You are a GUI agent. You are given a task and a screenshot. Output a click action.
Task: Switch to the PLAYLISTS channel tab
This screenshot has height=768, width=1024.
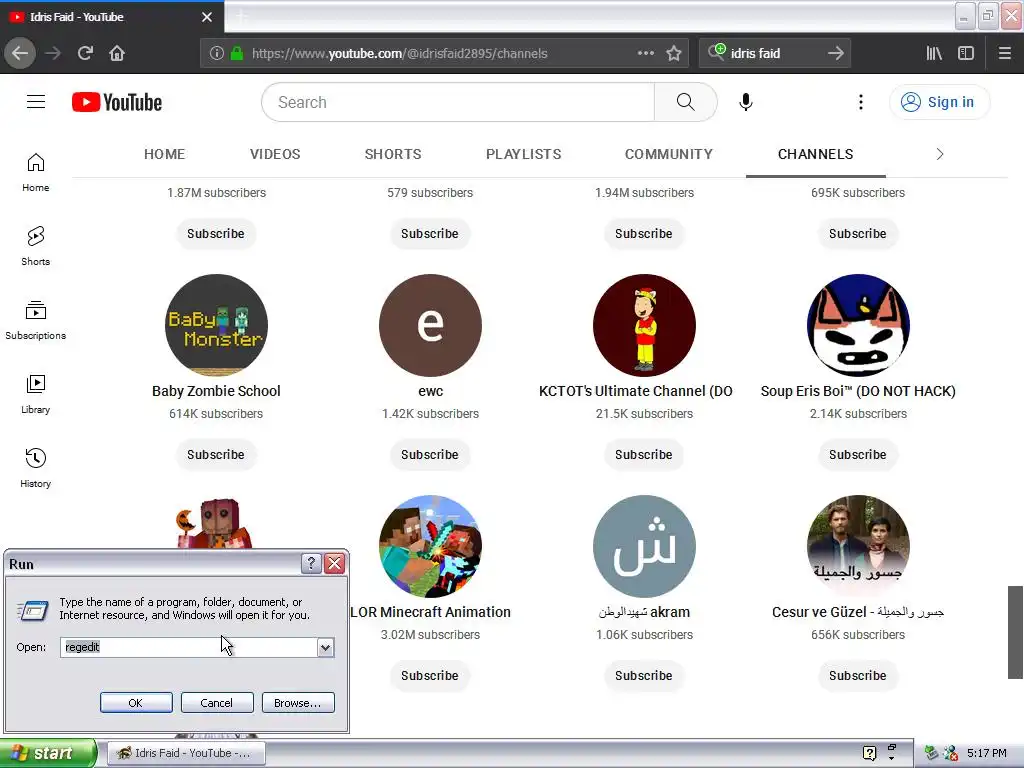(x=523, y=154)
